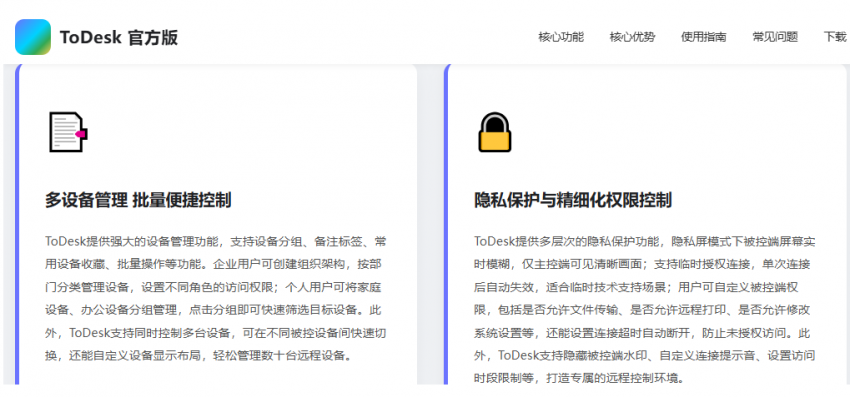Click the 多设备管理 批量便捷控制 heading
The width and height of the screenshot is (850, 397).
click(138, 200)
